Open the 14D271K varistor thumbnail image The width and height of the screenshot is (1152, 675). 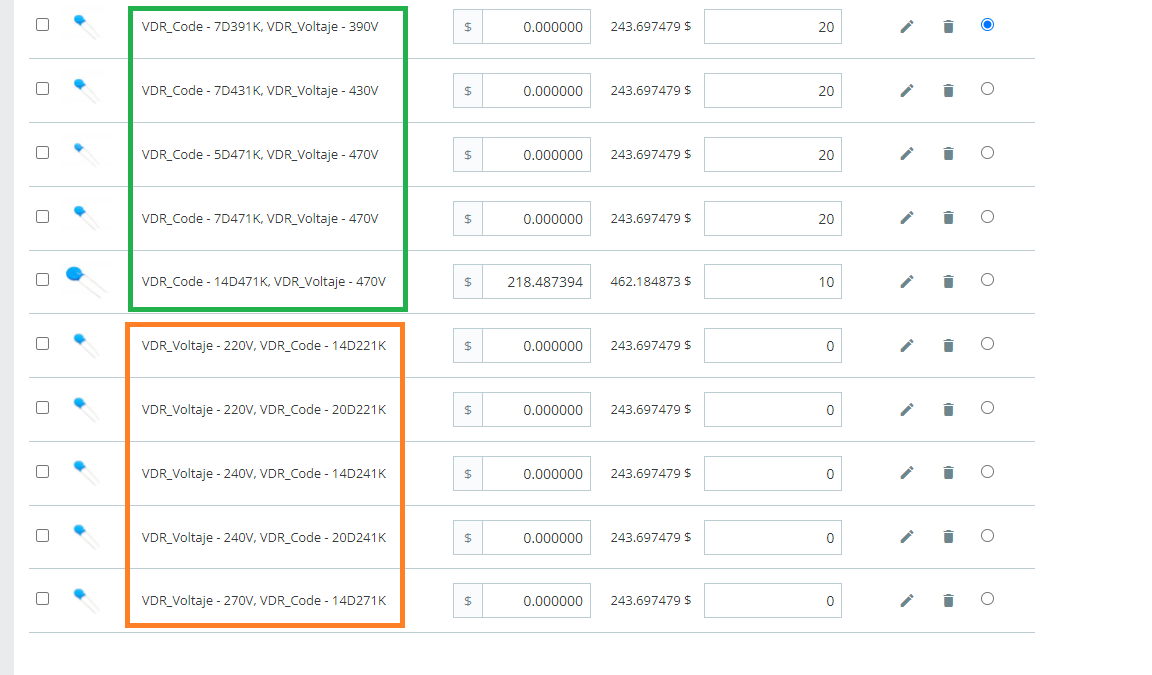(x=85, y=600)
